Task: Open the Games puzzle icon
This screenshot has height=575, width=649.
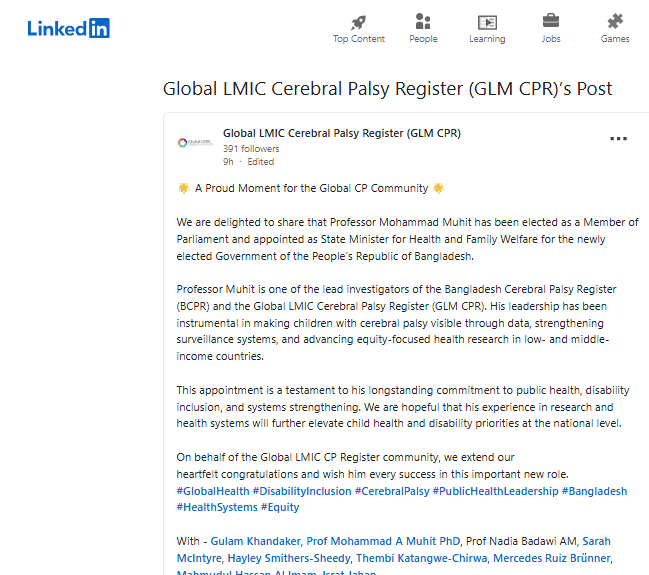Action: [x=615, y=21]
